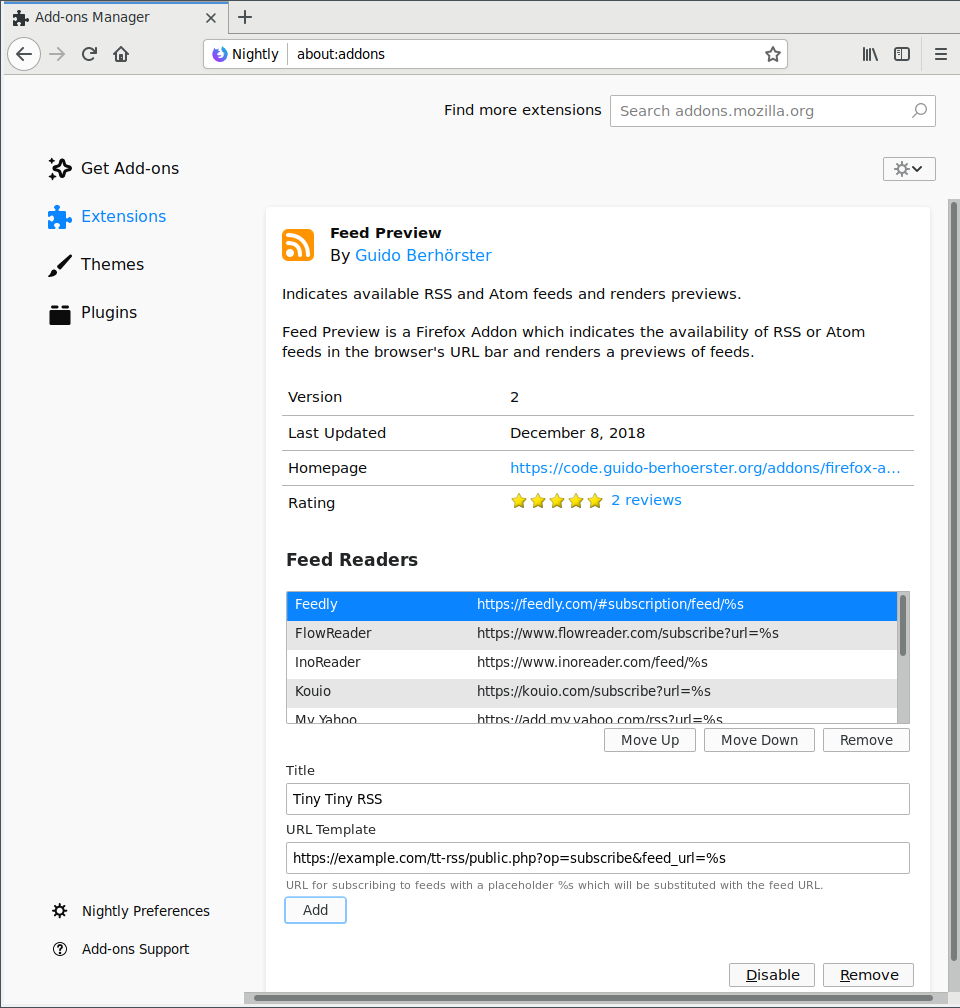Screen dimensions: 960x1008
Task: Select the InoReader row
Action: [x=592, y=663]
